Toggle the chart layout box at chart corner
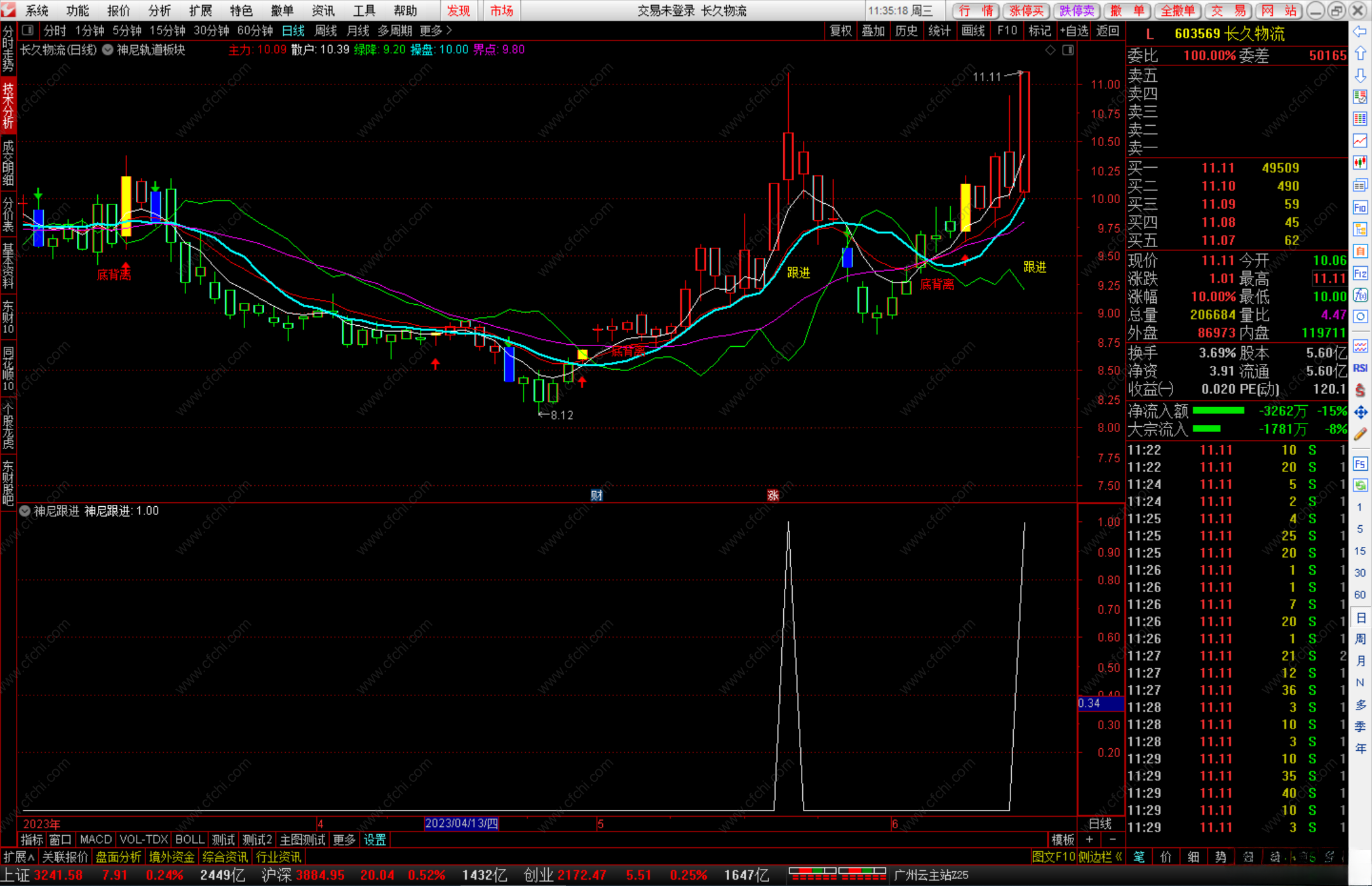The height and width of the screenshot is (886, 1372). click(x=1068, y=50)
